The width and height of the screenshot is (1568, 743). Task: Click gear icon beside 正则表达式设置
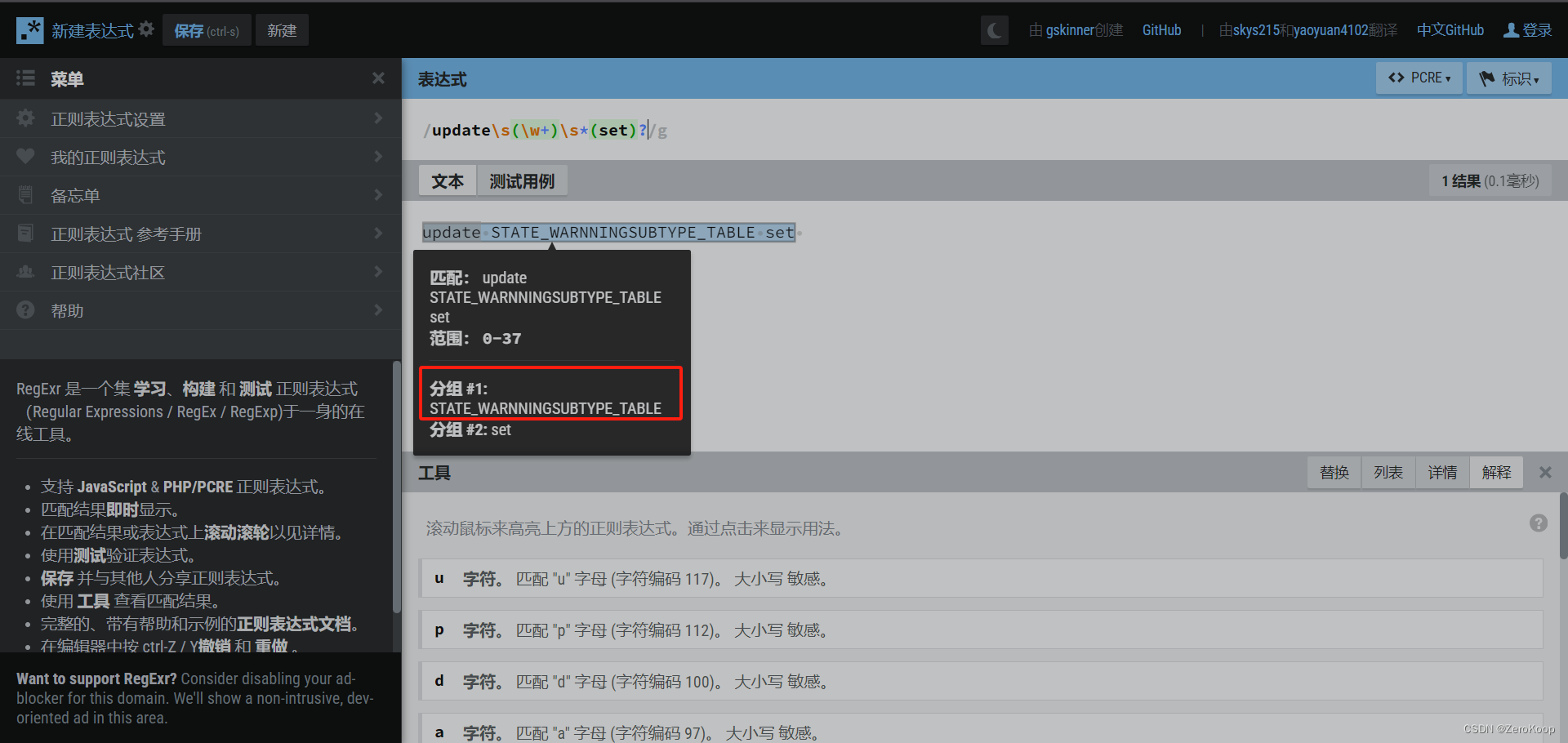pos(25,118)
